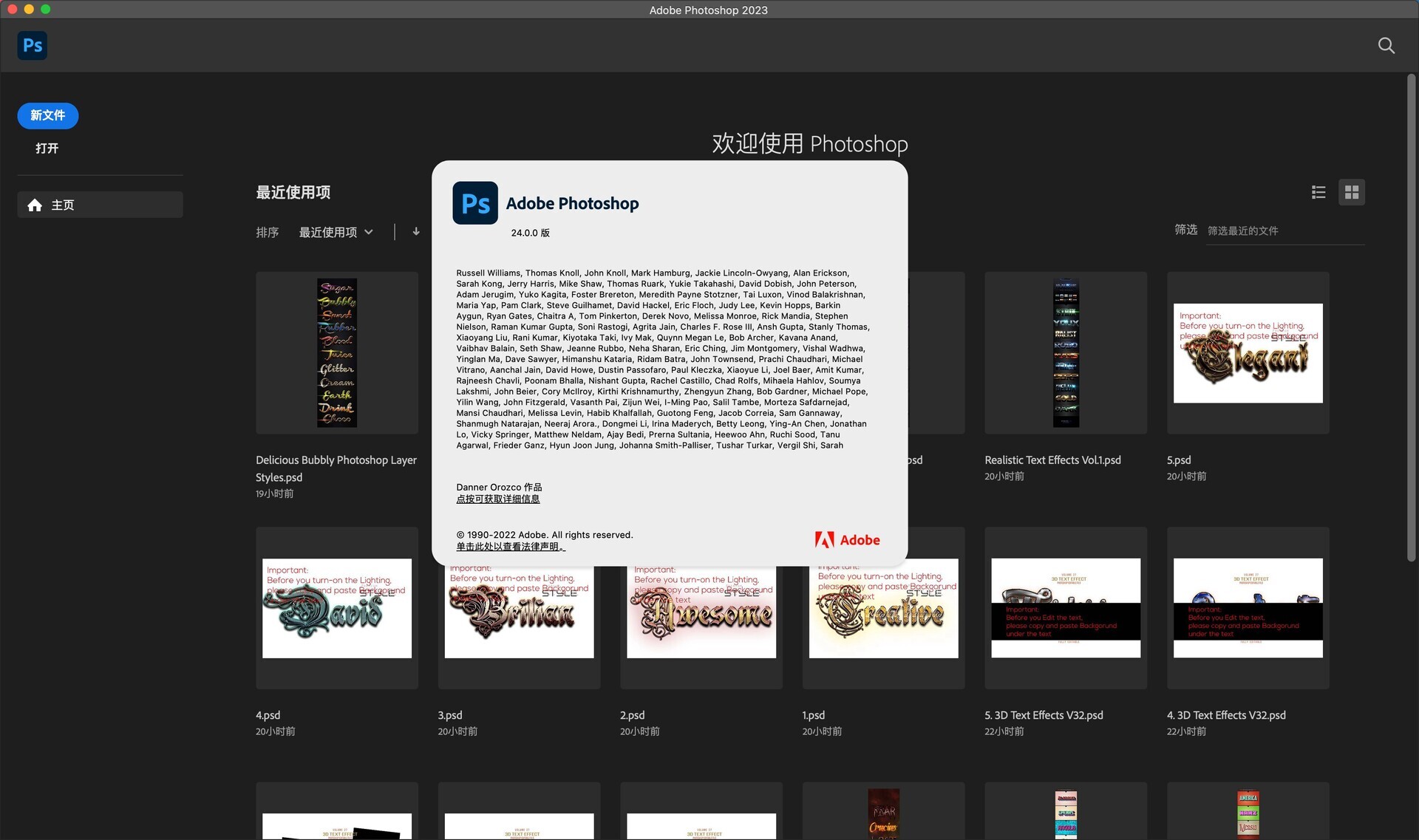Click the file name 3.psd
The height and width of the screenshot is (840, 1419).
tap(450, 715)
